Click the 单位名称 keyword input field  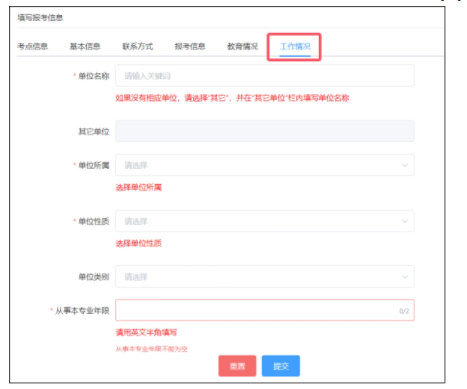[x=265, y=76]
